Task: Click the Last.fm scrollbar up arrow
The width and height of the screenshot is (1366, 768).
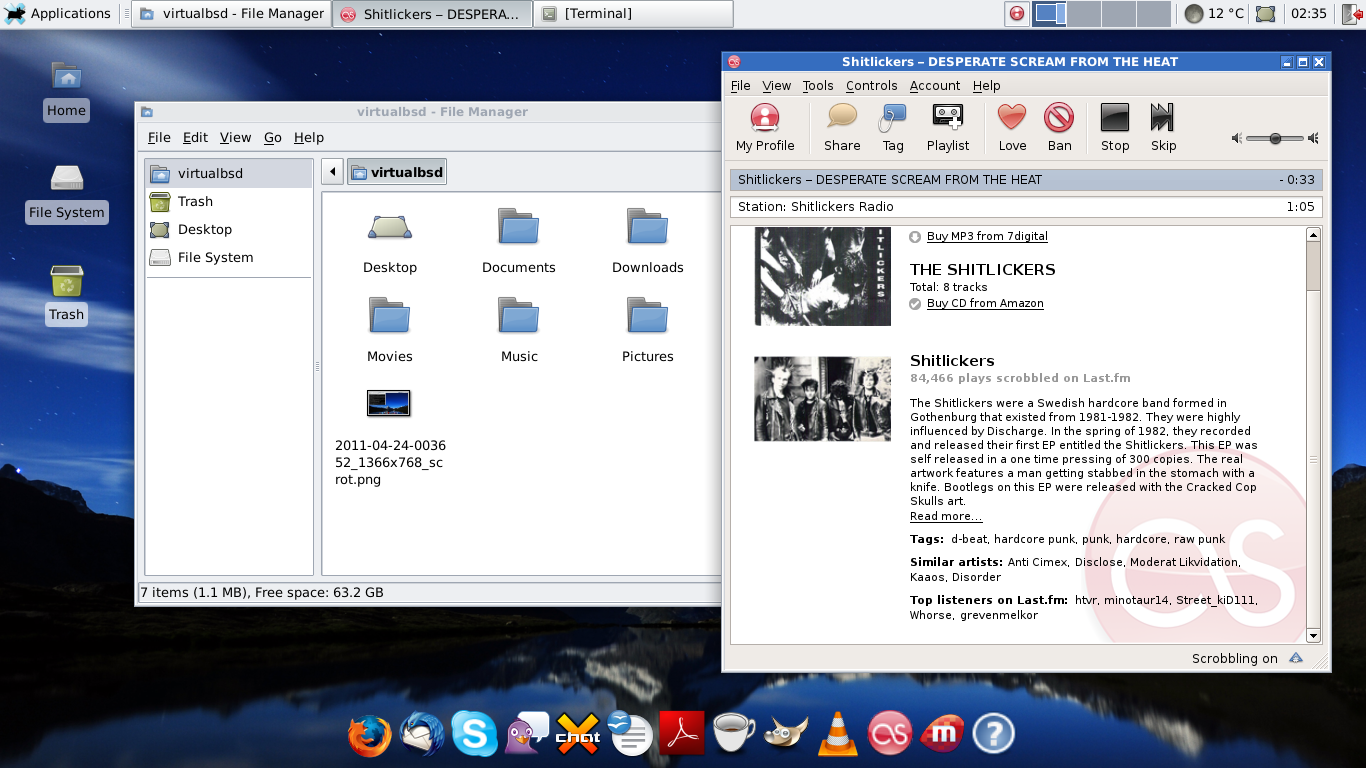Action: 1313,235
